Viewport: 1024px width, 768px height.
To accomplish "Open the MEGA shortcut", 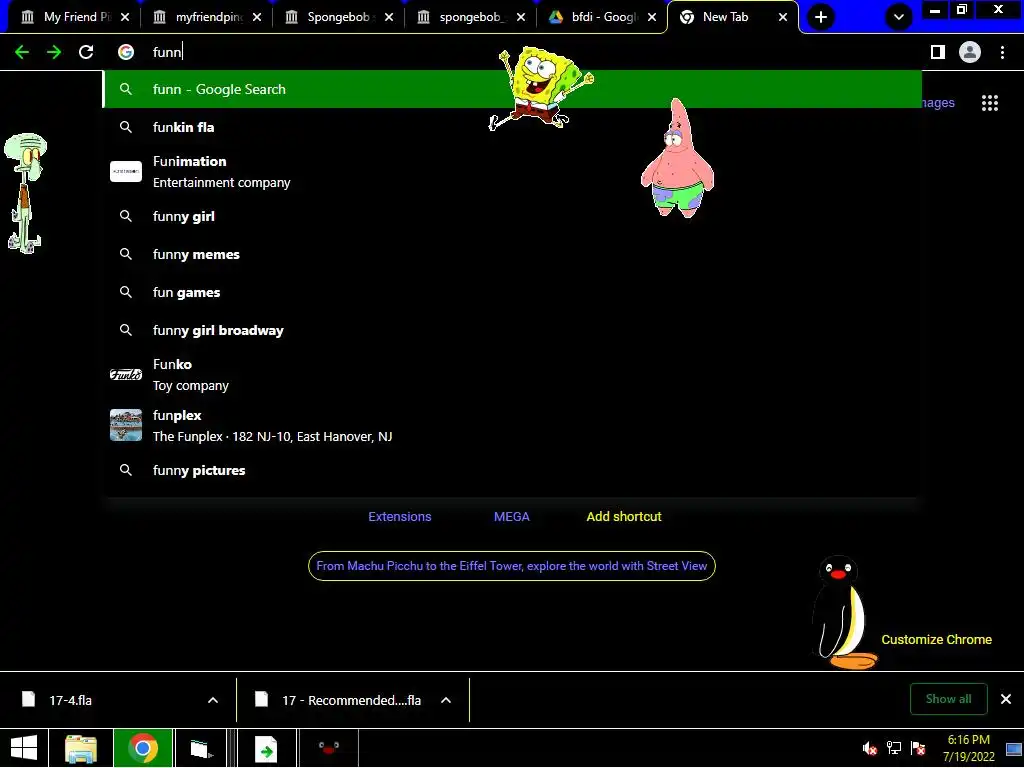I will 511,517.
